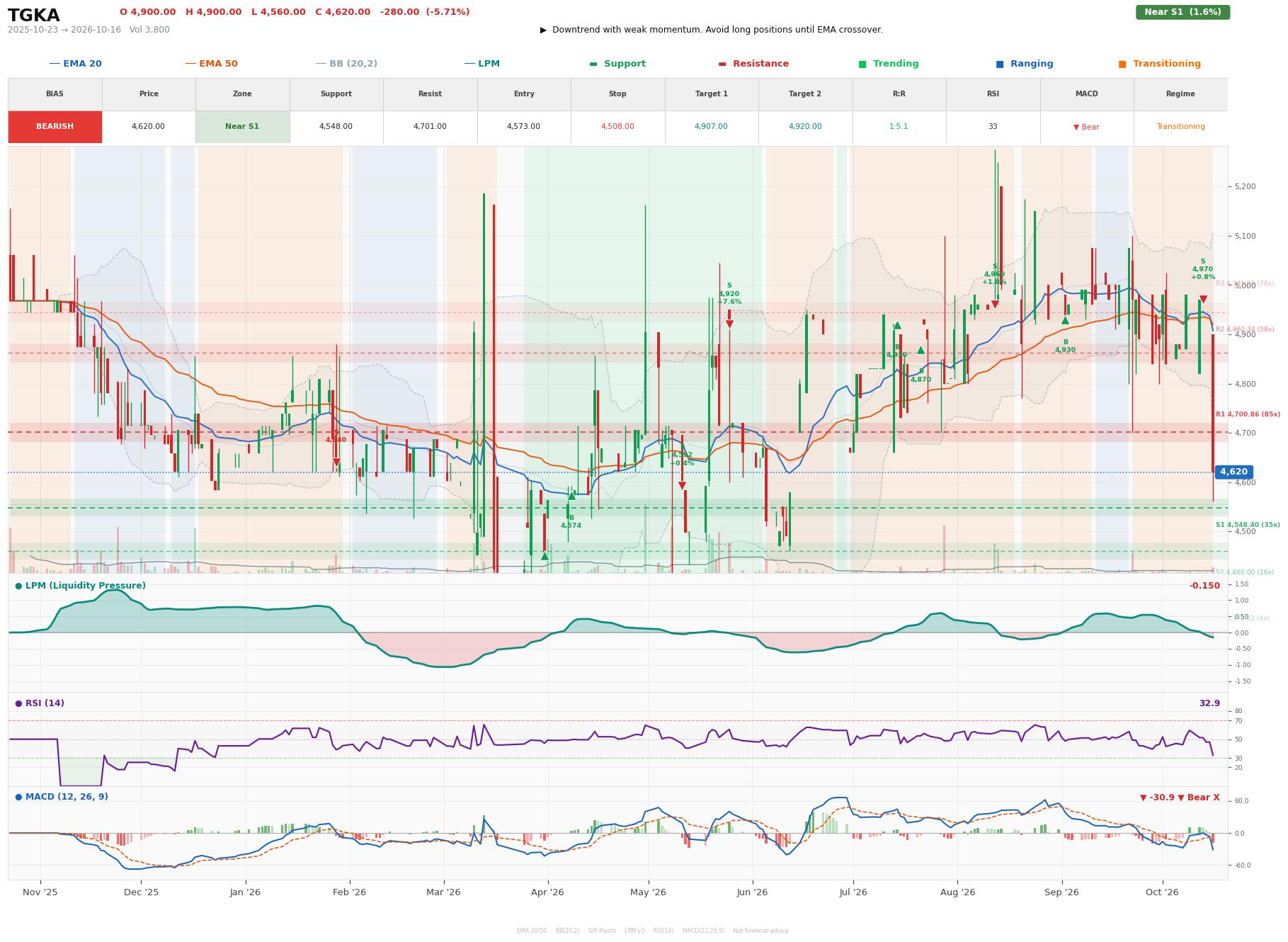Click the TGKA ticker symbol title
Viewport: 1288px width, 942px height.
click(34, 16)
